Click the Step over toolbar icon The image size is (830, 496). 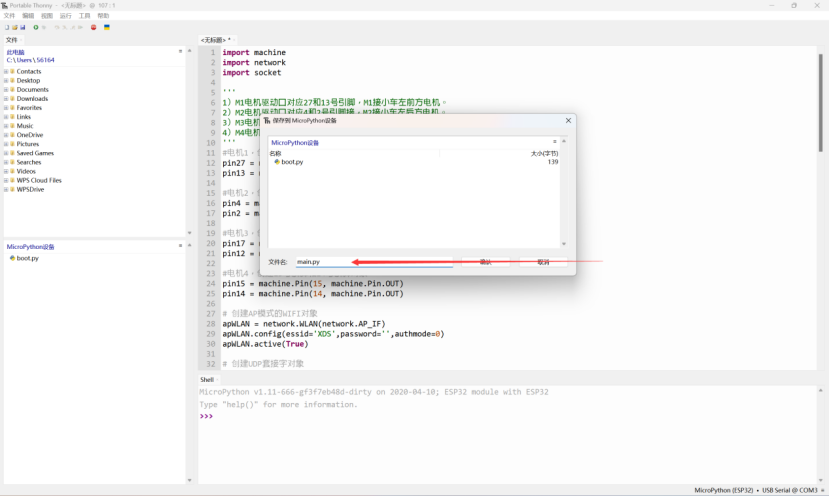pos(57,27)
